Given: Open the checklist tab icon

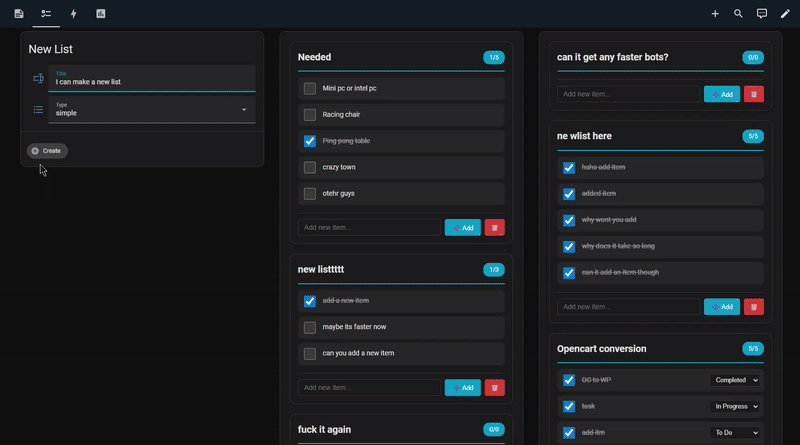Looking at the screenshot, I should pyautogui.click(x=46, y=14).
